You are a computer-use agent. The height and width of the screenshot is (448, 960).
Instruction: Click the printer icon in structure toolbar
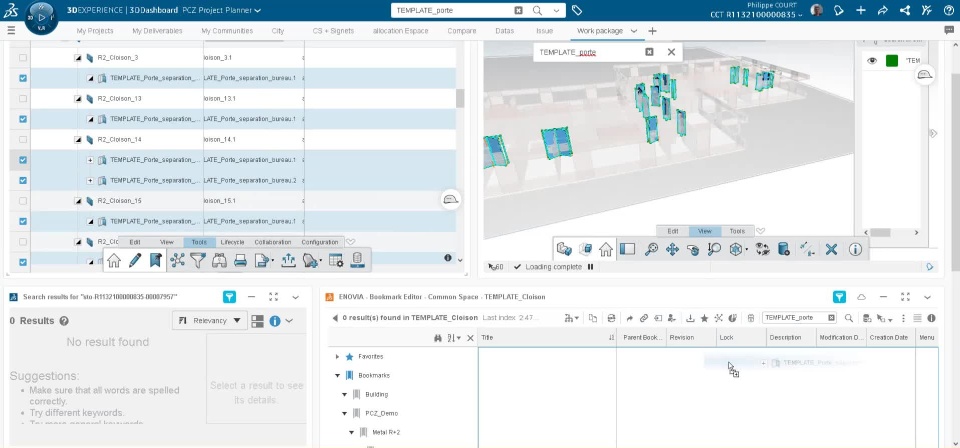[x=240, y=260]
